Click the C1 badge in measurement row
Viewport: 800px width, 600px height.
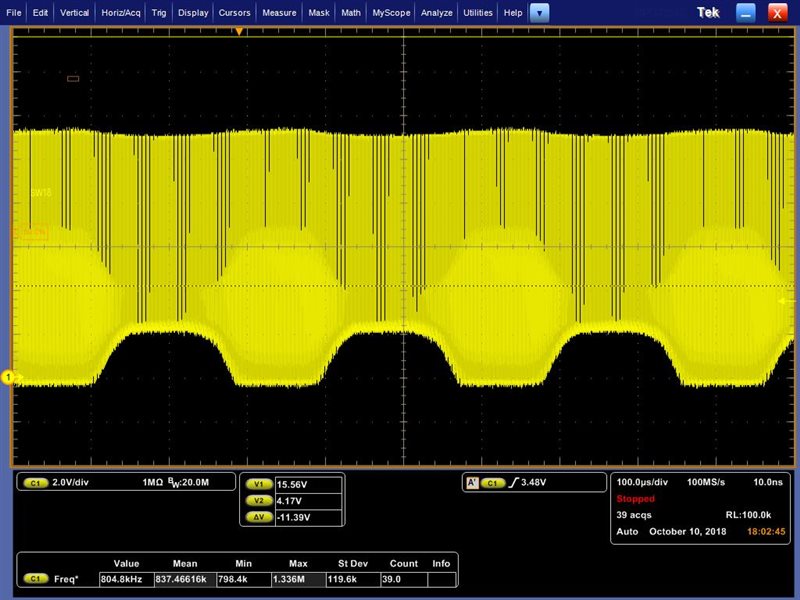pos(35,579)
